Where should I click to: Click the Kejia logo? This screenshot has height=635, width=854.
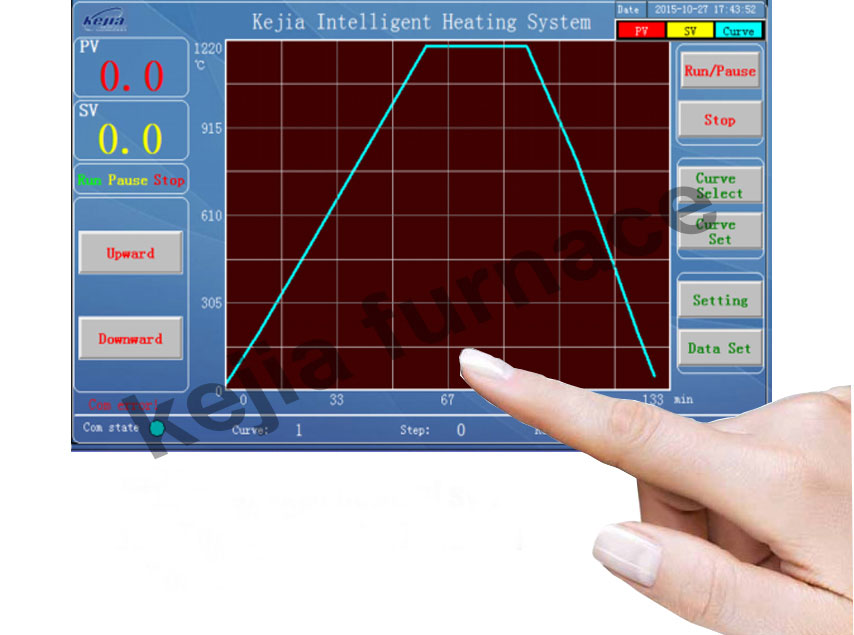[103, 20]
